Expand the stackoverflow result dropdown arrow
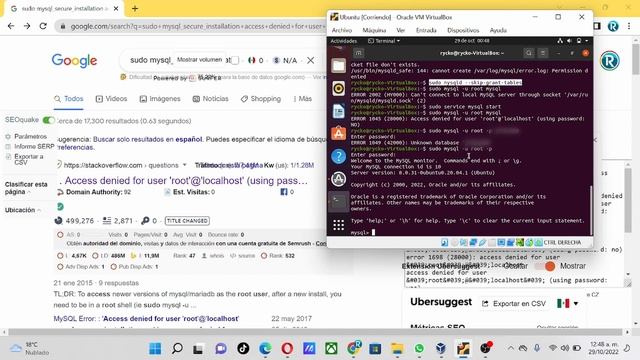This screenshot has width=640, height=360. pyautogui.click(x=184, y=165)
